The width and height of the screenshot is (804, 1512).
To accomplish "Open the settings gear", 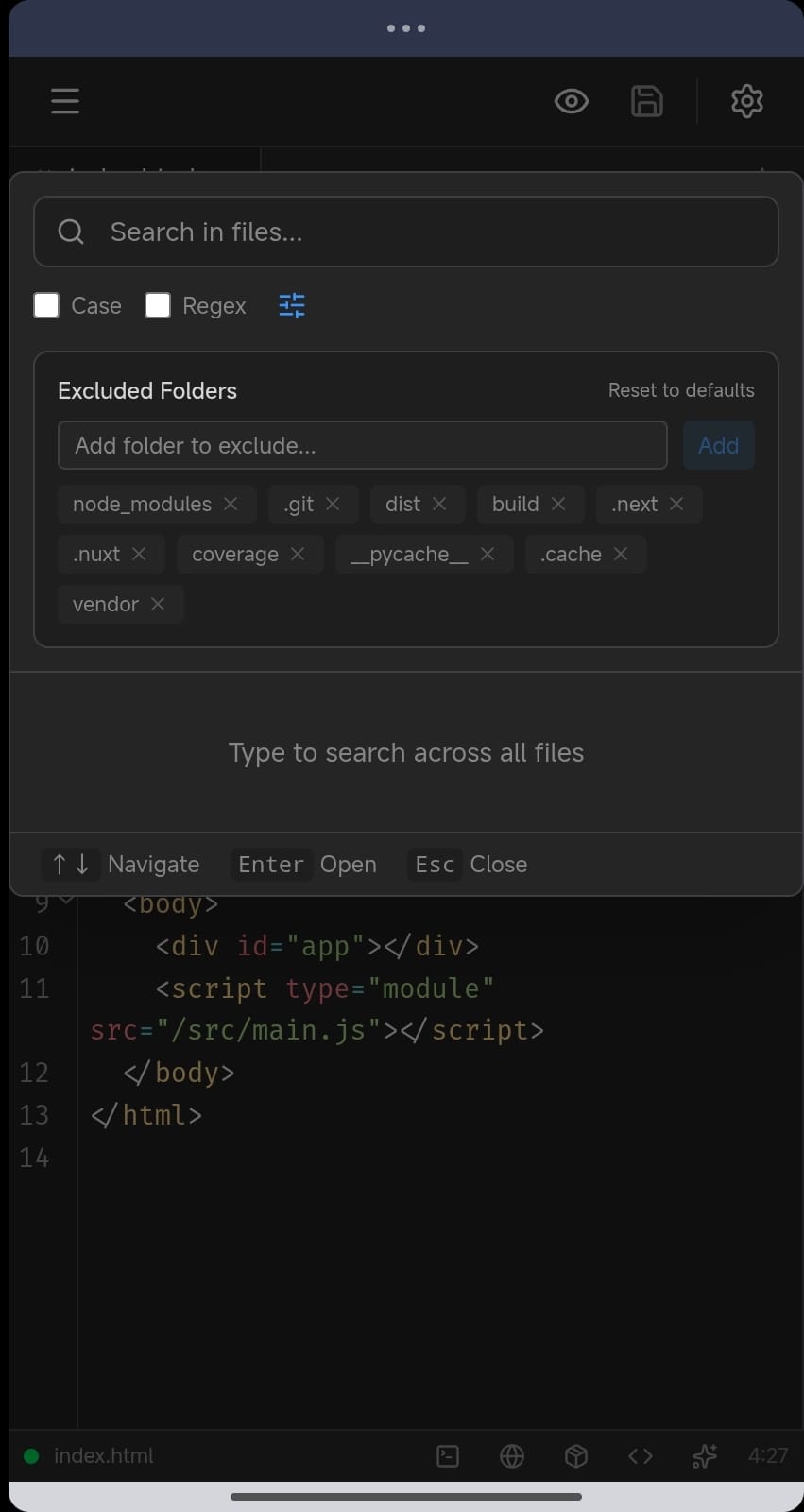I will pos(747,101).
